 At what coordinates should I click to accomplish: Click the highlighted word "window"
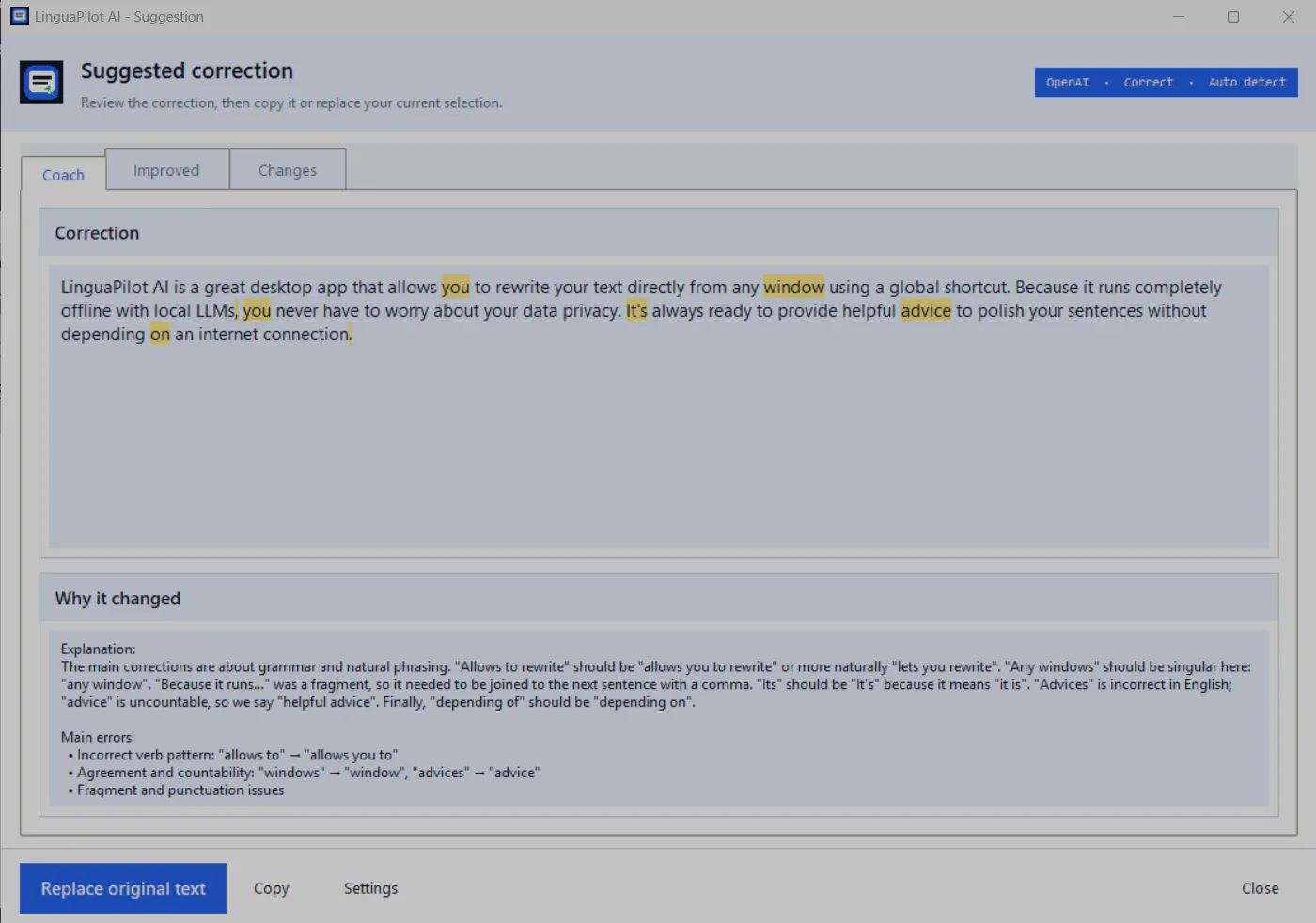(793, 287)
